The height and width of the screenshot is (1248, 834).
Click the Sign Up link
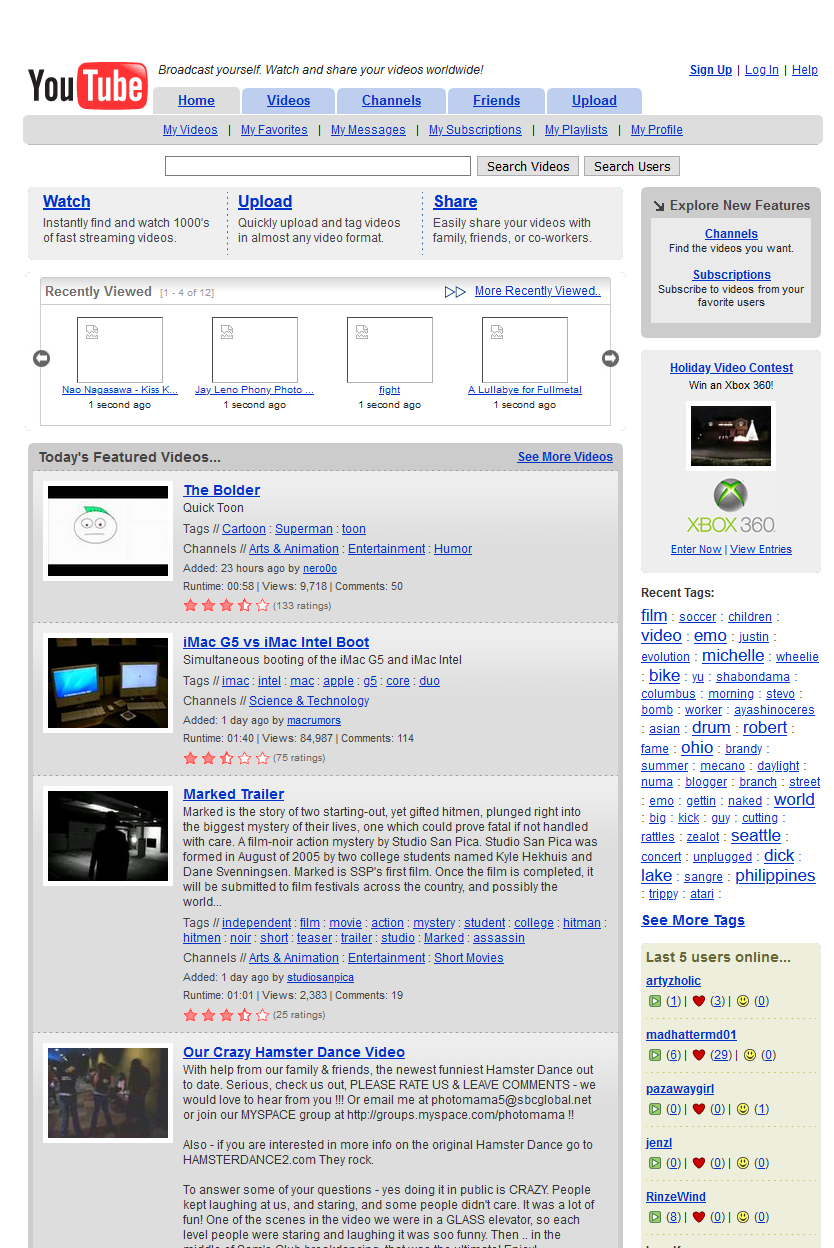[x=711, y=70]
